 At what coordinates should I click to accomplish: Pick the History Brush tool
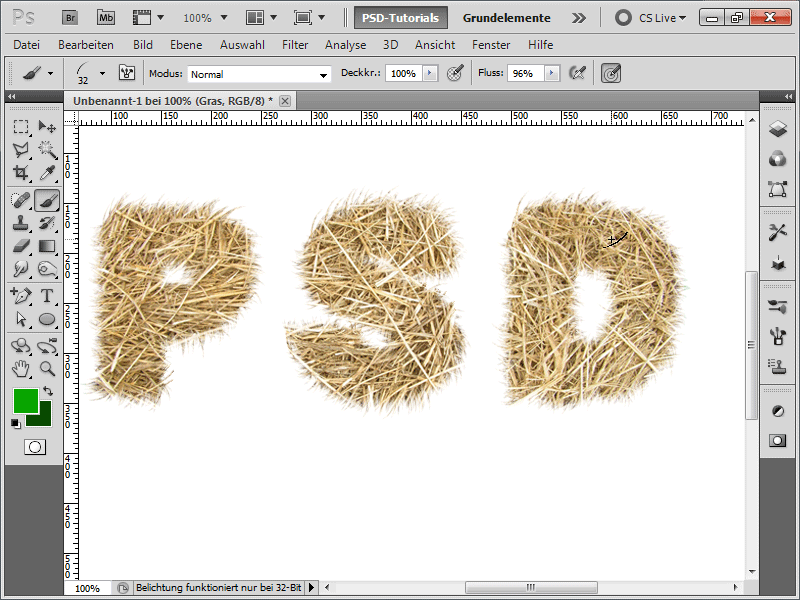coord(47,223)
